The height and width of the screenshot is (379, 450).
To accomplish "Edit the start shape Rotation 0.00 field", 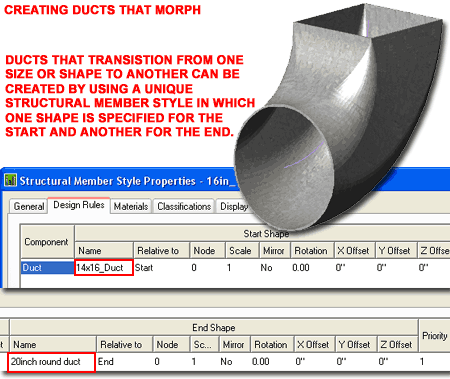I will click(x=301, y=268).
